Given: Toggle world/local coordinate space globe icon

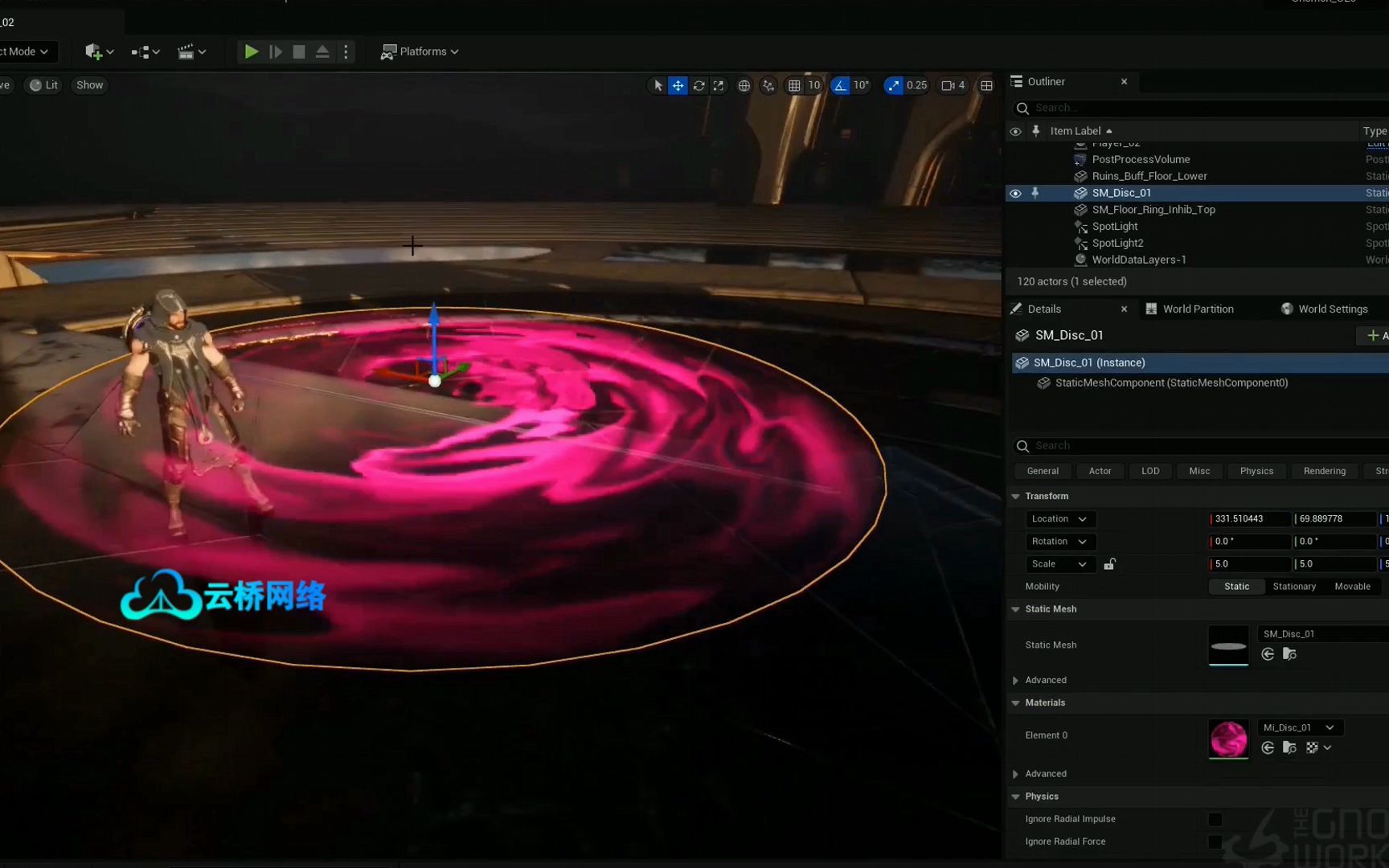Looking at the screenshot, I should click(744, 85).
